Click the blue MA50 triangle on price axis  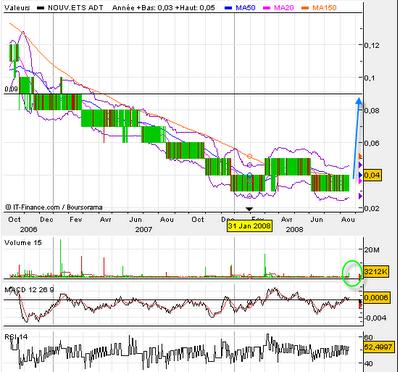click(x=360, y=175)
